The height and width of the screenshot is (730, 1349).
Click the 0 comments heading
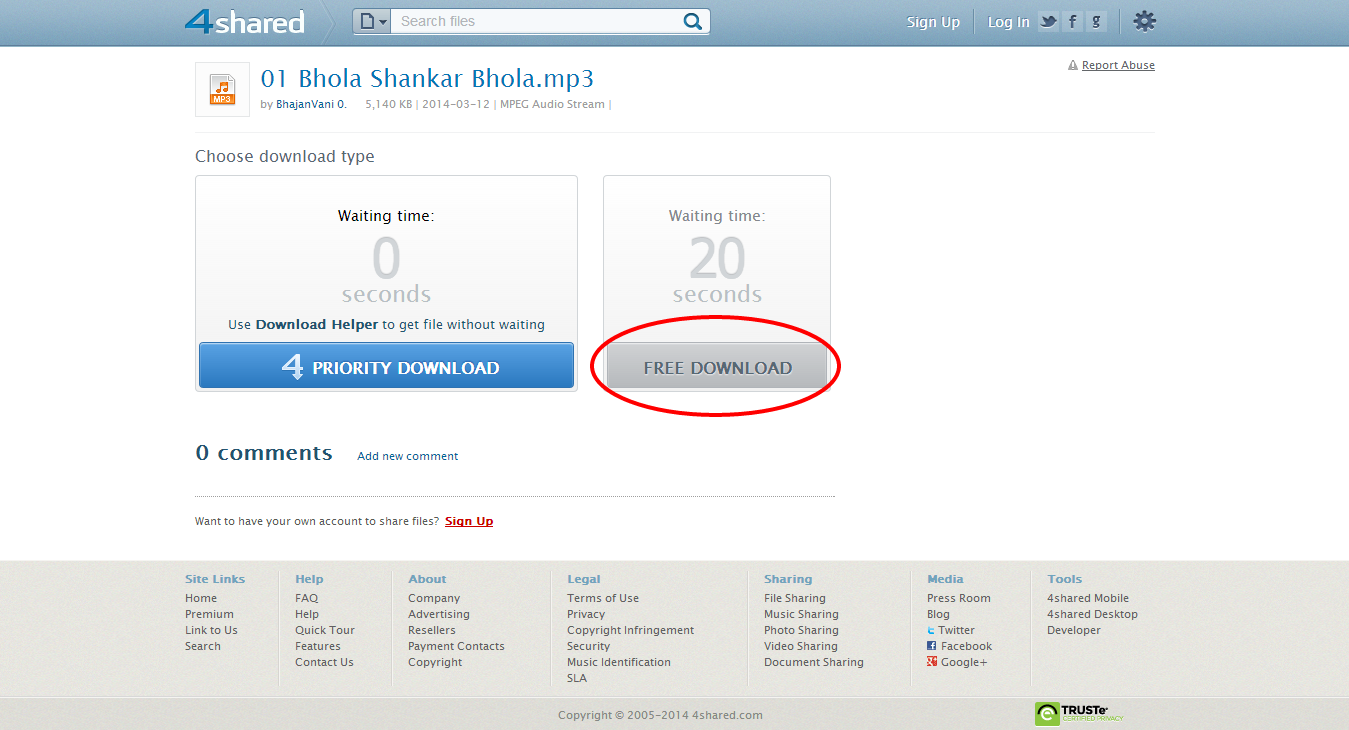point(264,453)
